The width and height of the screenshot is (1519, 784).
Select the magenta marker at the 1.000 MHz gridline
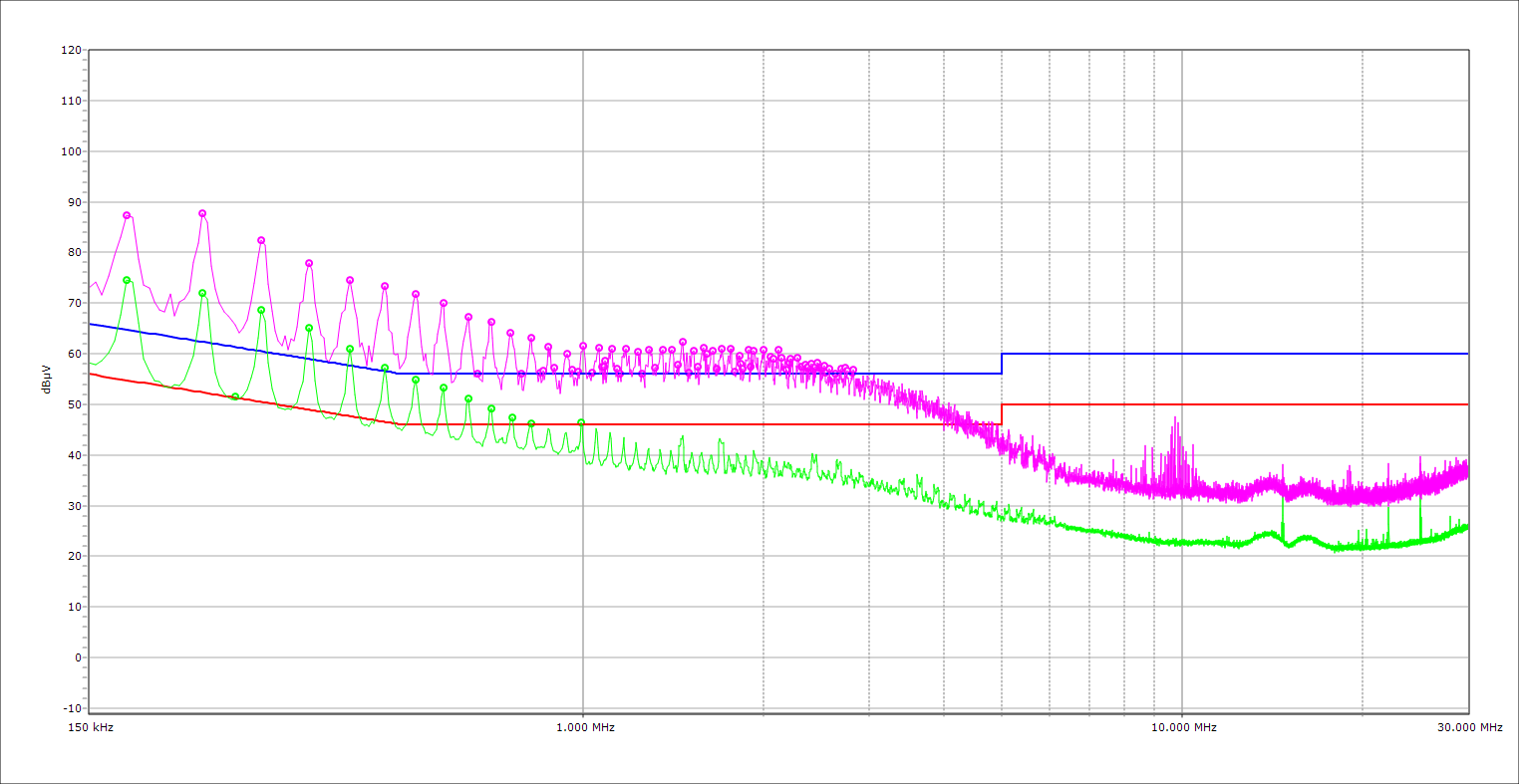point(583,346)
